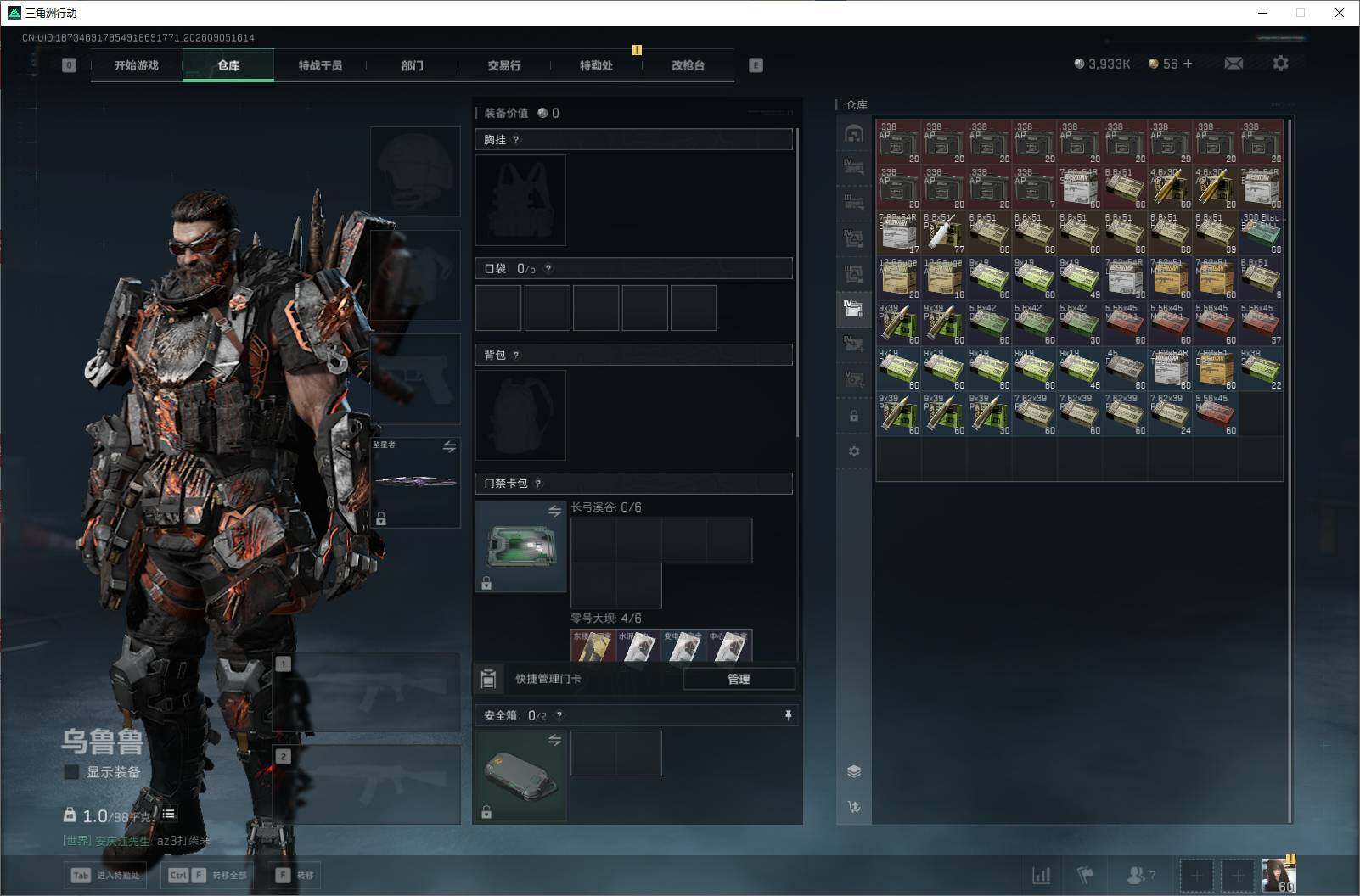Toggle the 显示装备 checkbox
Screen dimensions: 1360x896
click(72, 772)
